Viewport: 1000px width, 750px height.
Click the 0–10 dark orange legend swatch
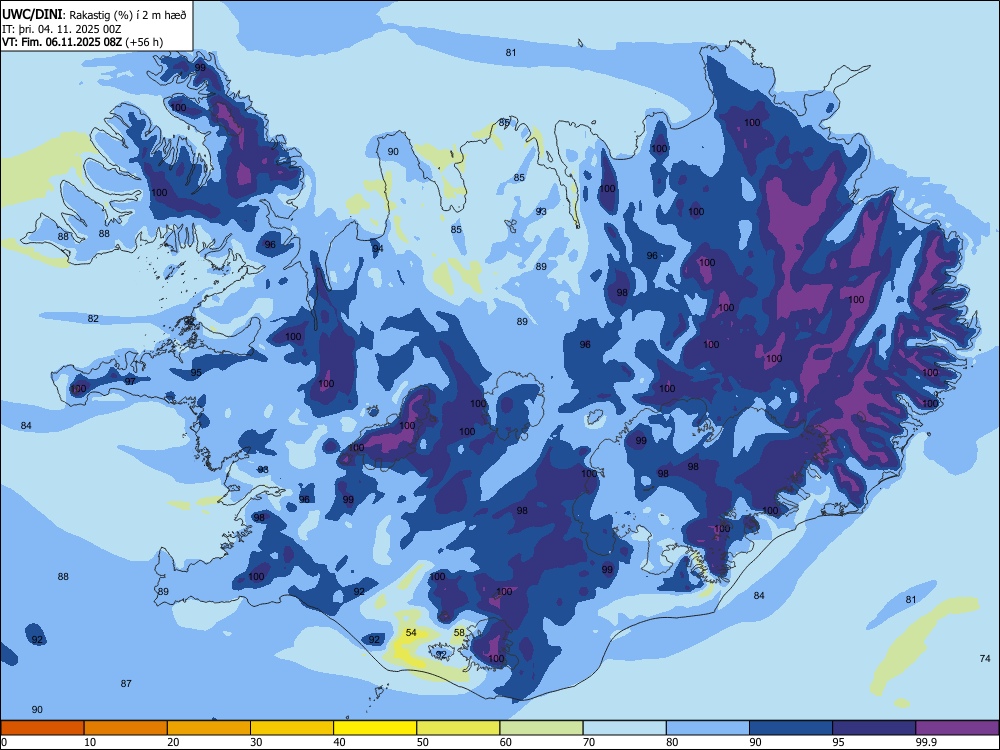[x=42, y=728]
